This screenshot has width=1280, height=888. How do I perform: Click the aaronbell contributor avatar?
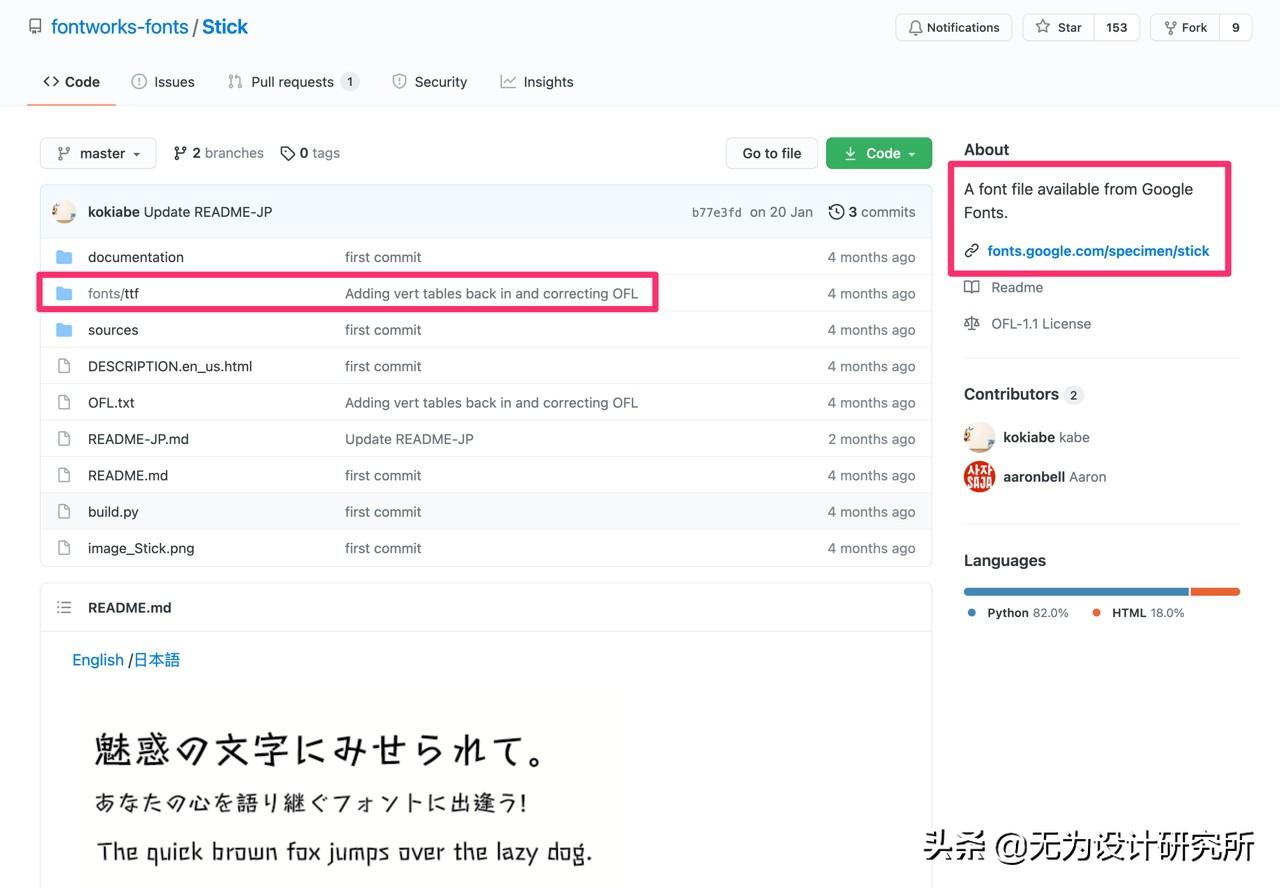tap(979, 476)
